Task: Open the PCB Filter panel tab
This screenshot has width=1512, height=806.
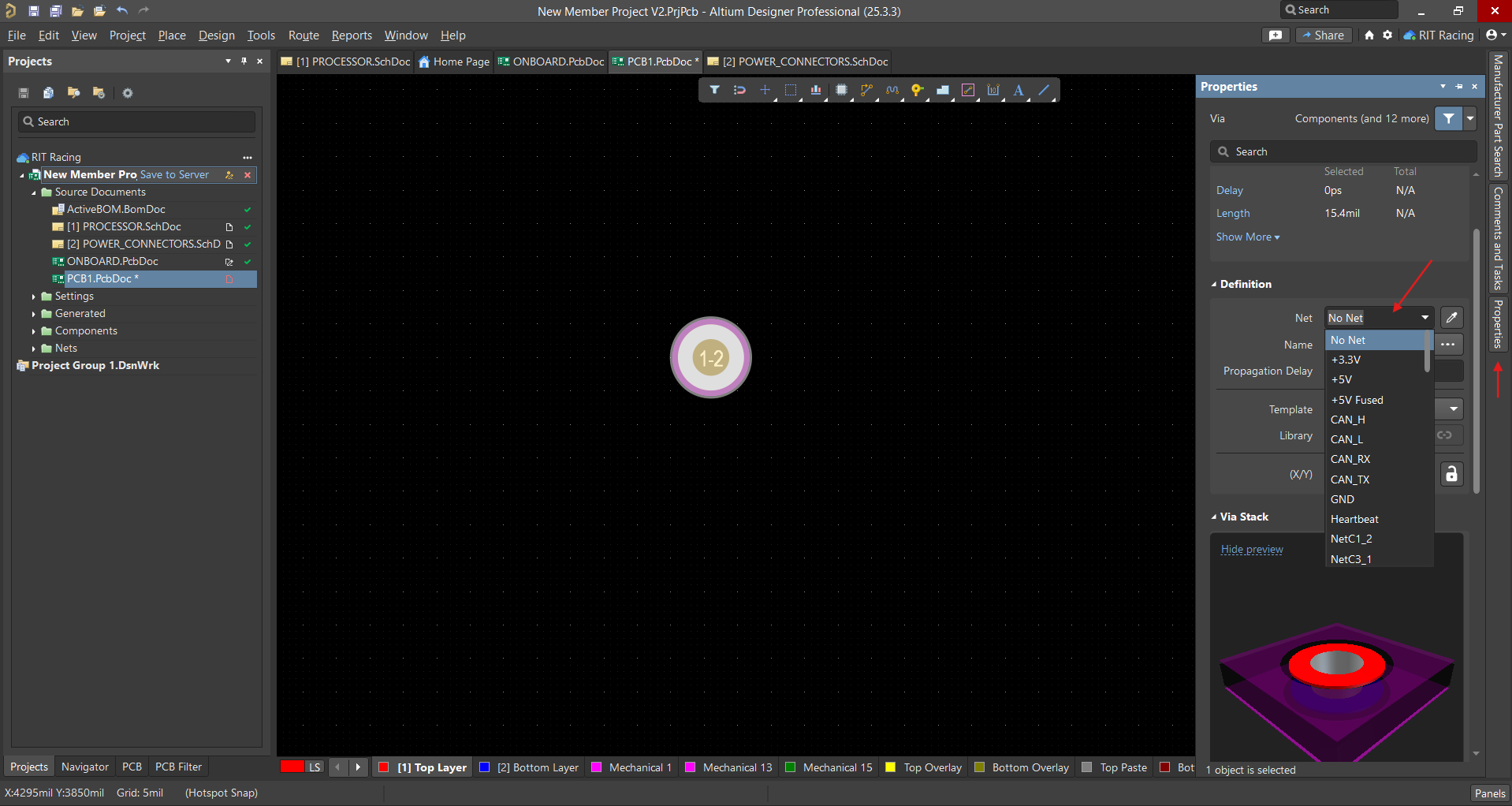Action: coord(178,767)
